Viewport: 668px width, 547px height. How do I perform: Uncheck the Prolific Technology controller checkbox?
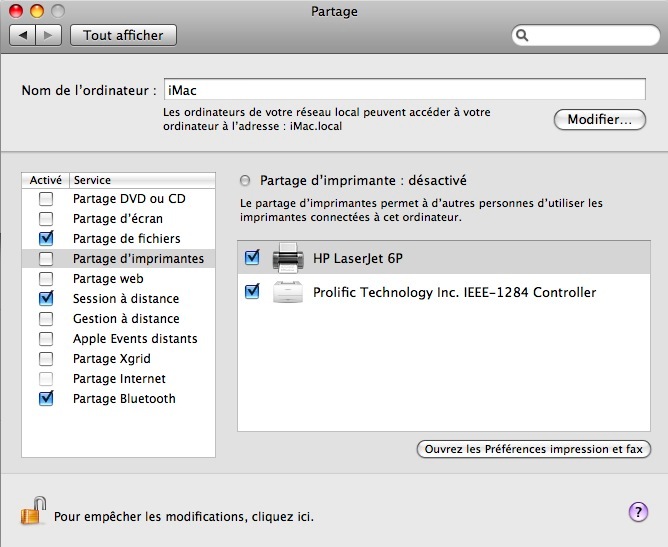(252, 292)
